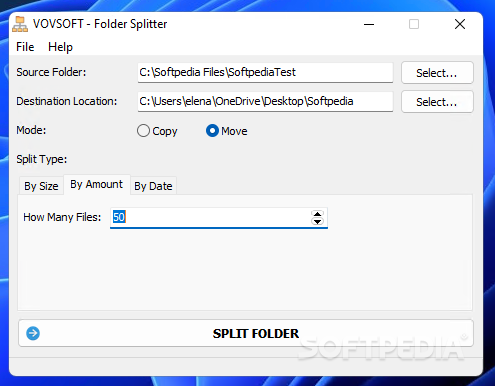
Task: Click the 'How Many Files:' label
Action: pyautogui.click(x=62, y=217)
